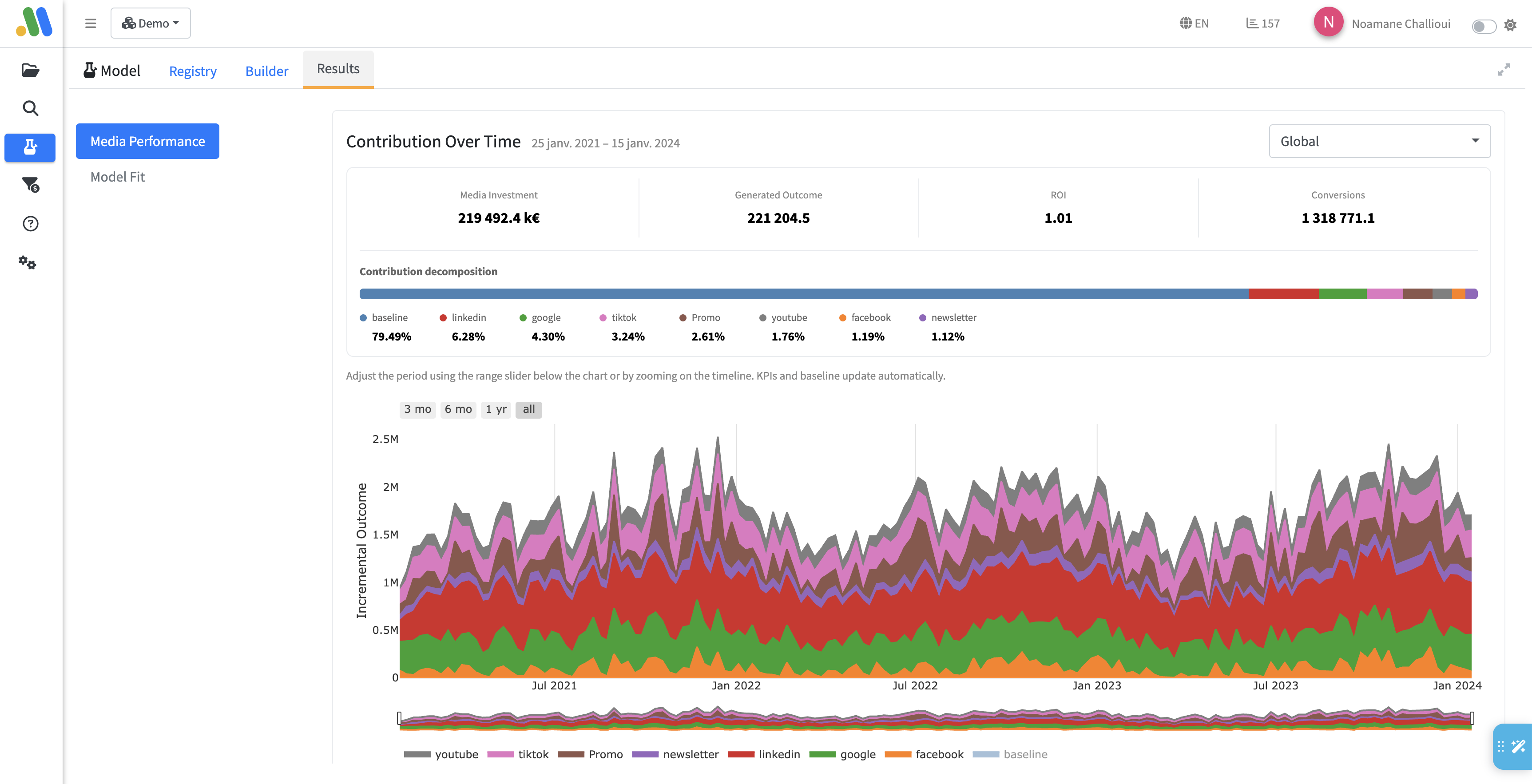
Task: Set chart range to 3 mo
Action: 417,409
